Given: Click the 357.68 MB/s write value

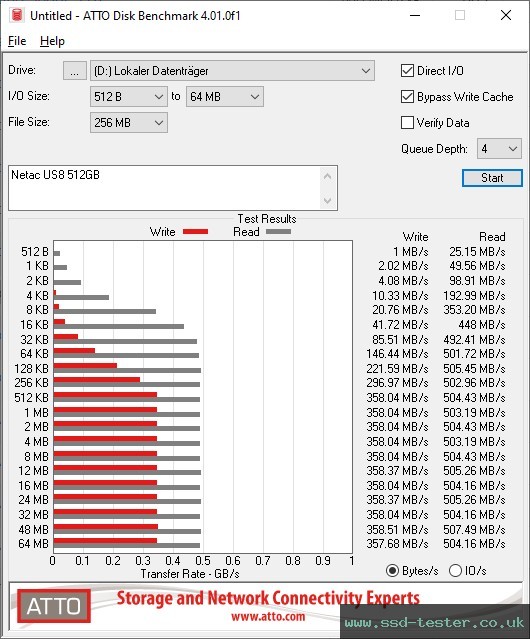Looking at the screenshot, I should 397,544.
